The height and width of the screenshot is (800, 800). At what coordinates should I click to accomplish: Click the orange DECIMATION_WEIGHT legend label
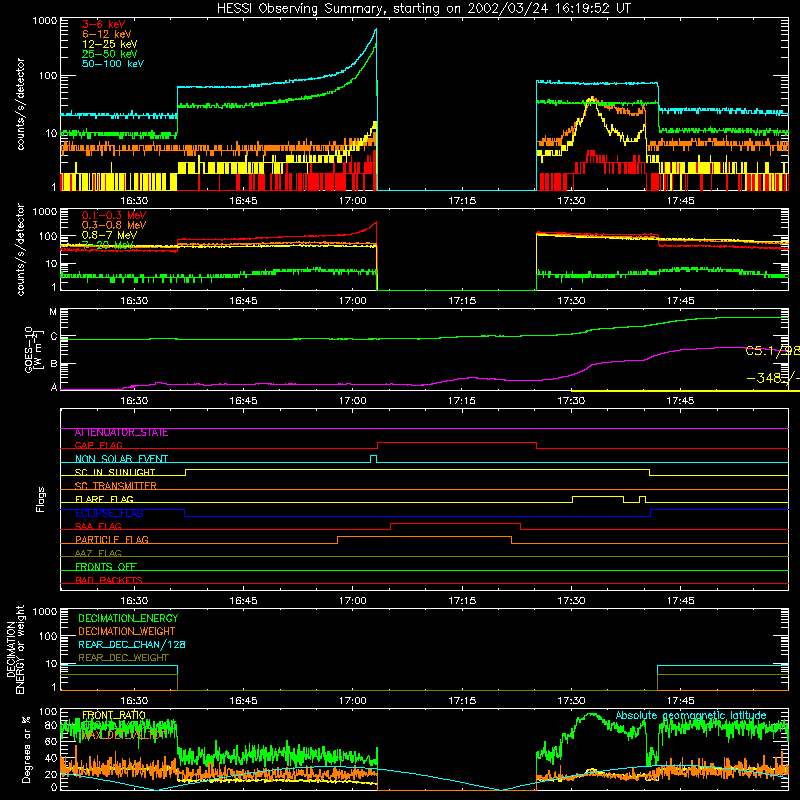[x=127, y=632]
